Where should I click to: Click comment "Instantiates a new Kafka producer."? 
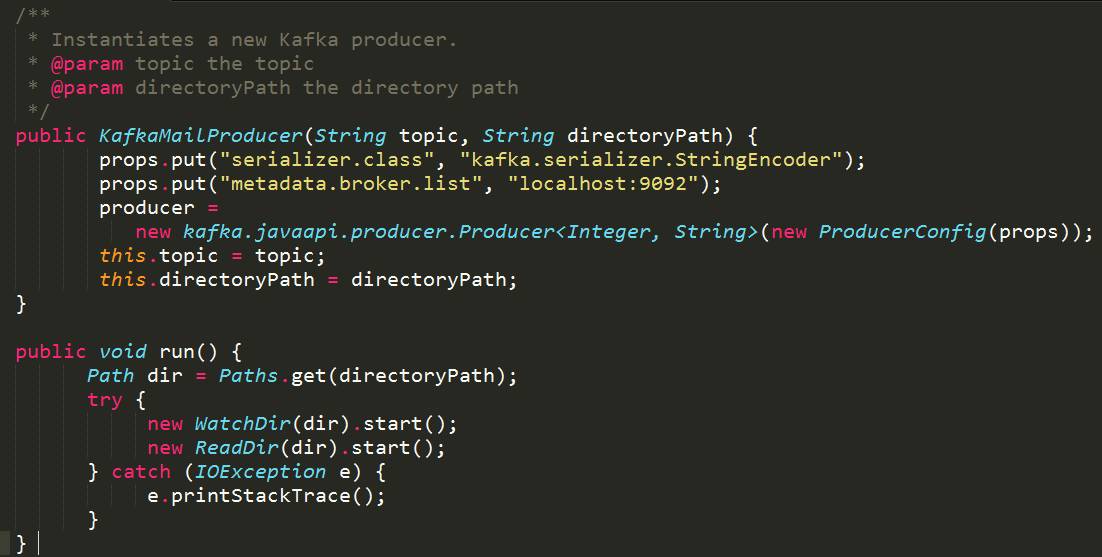click(x=254, y=40)
